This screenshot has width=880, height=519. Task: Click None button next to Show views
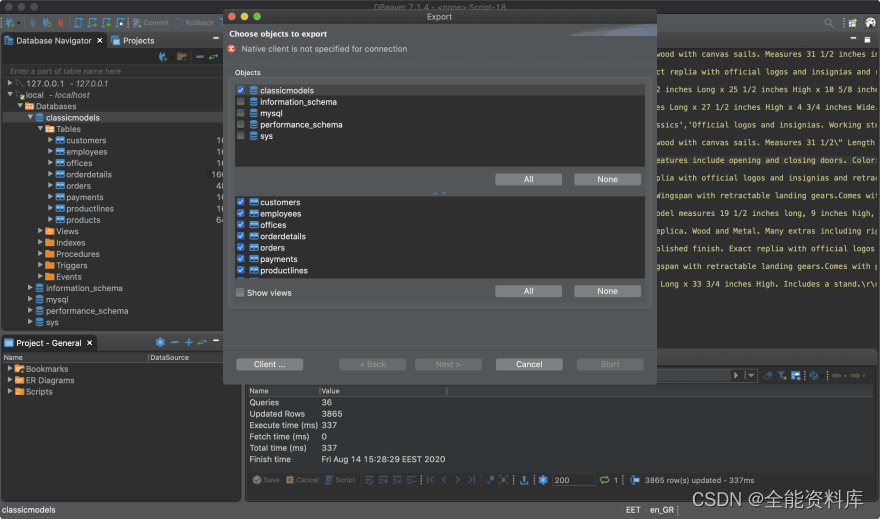click(x=607, y=291)
